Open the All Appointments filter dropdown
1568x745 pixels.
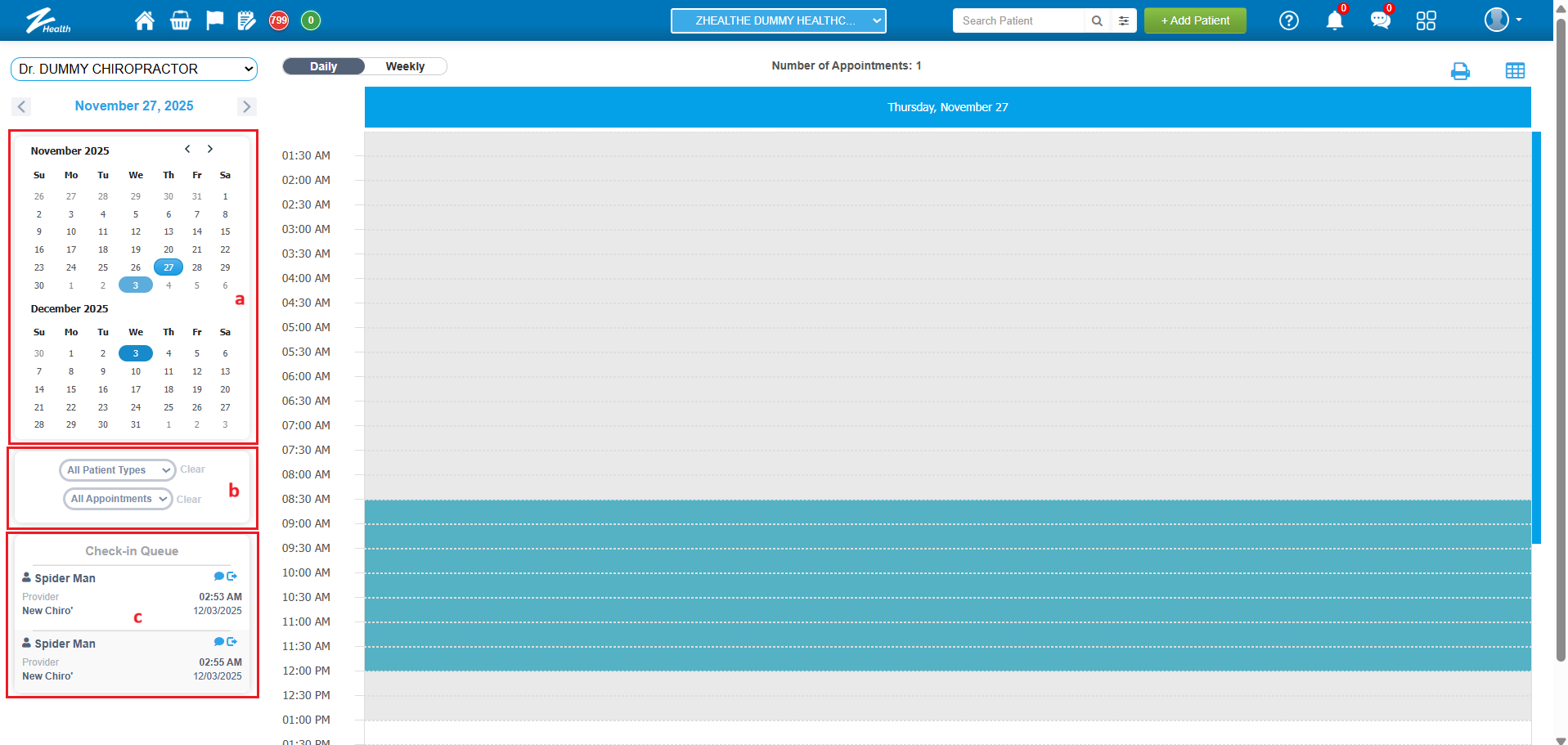(x=118, y=499)
